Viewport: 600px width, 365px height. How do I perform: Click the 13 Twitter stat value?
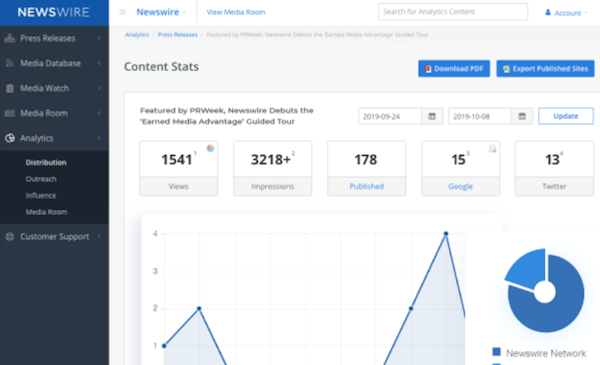tap(552, 160)
